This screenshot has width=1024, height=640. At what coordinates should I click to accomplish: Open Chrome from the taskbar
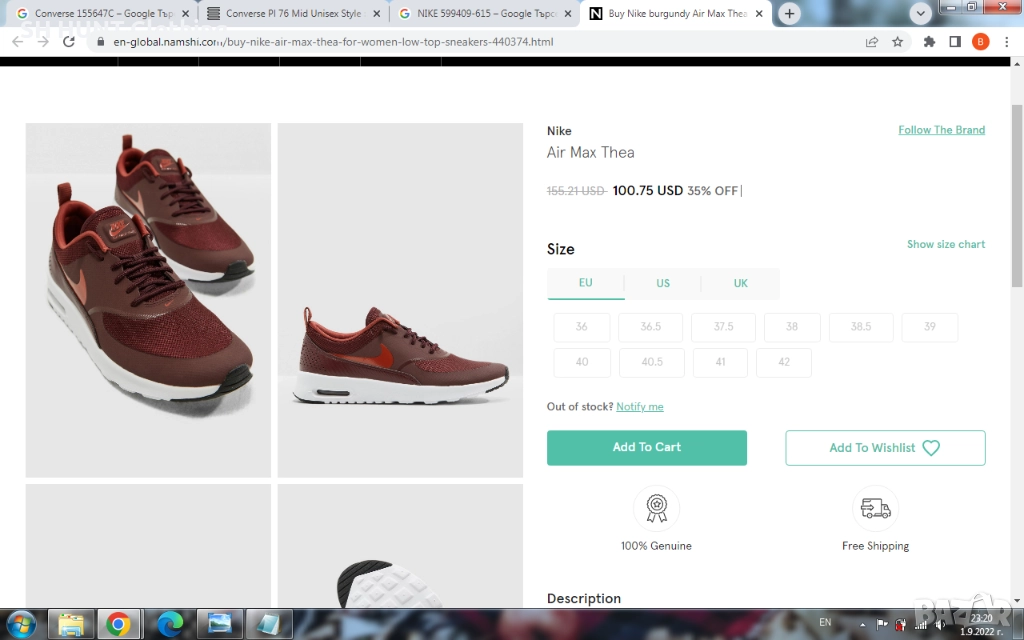pyautogui.click(x=118, y=625)
